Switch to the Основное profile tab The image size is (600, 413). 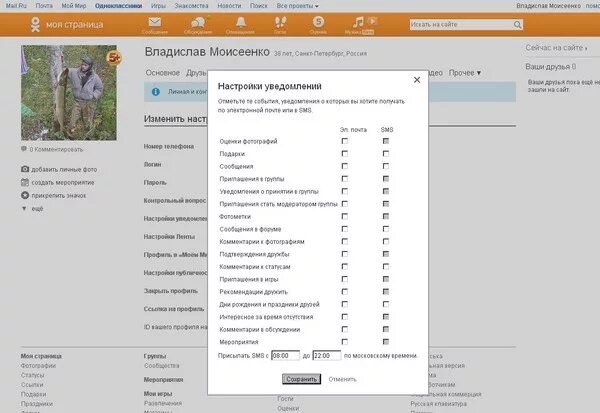coord(163,73)
